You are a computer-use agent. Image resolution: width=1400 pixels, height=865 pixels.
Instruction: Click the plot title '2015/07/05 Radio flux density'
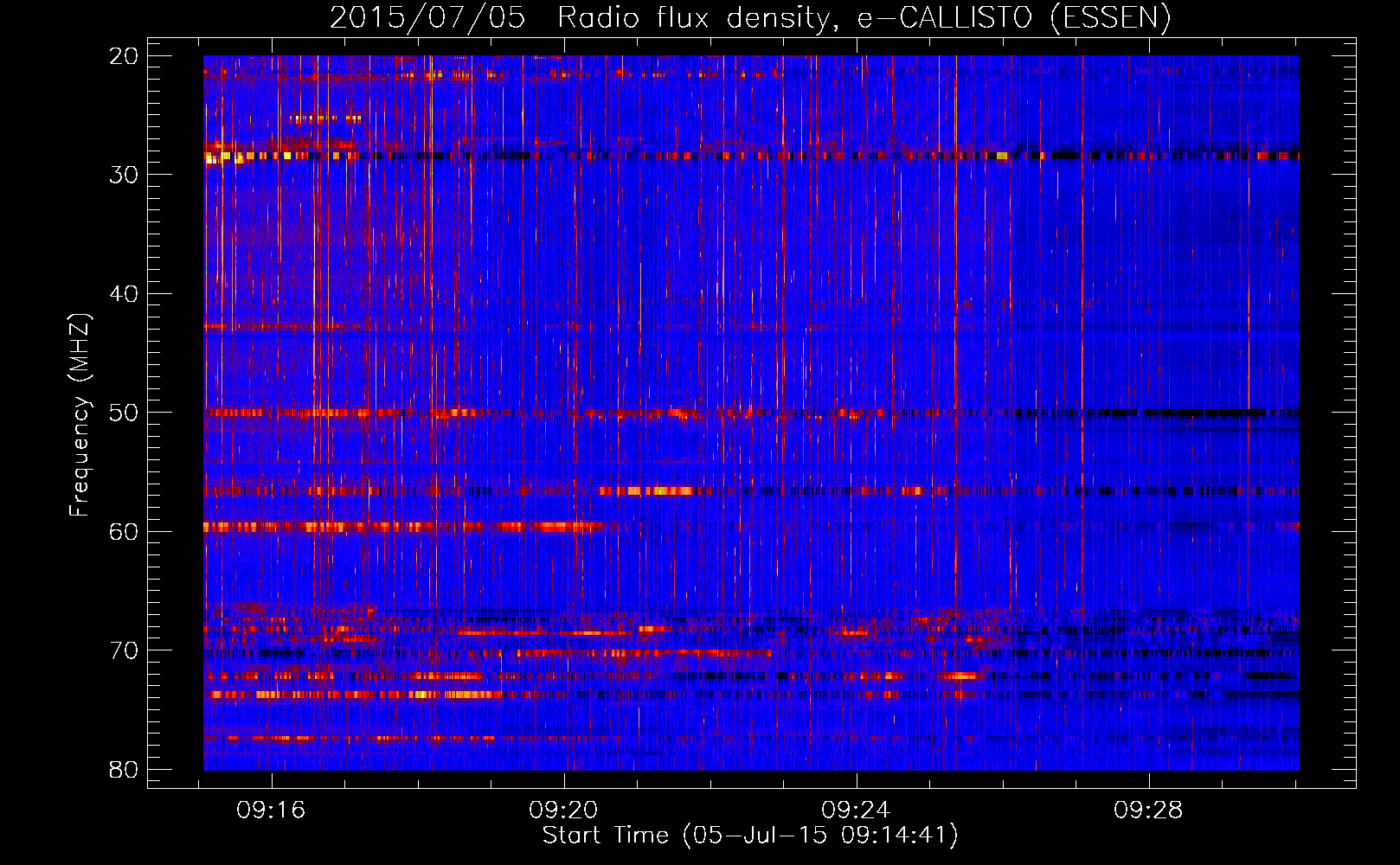[x=582, y=18]
